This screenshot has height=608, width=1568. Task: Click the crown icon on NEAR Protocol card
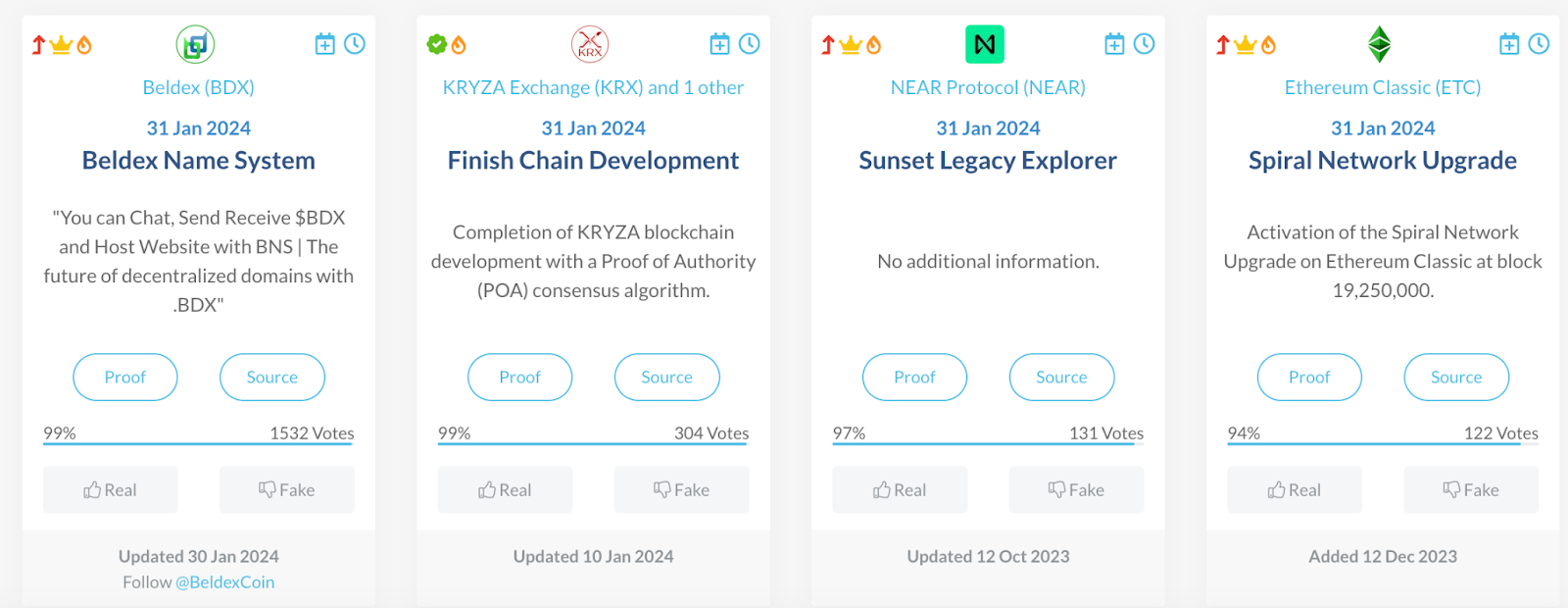tap(851, 44)
